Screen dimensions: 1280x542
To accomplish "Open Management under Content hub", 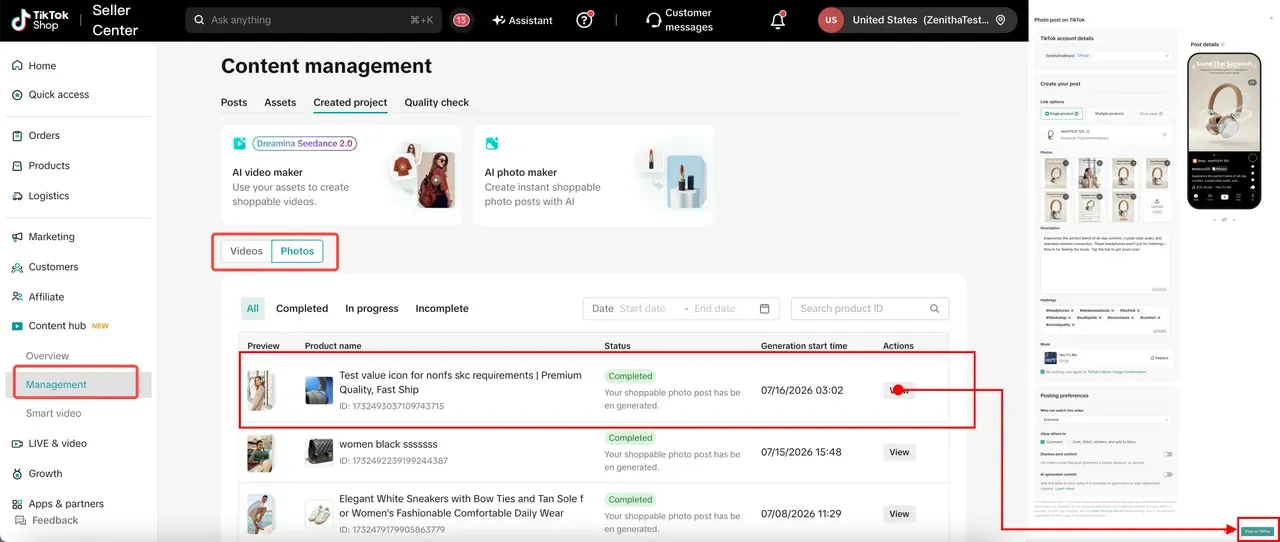I will [56, 385].
